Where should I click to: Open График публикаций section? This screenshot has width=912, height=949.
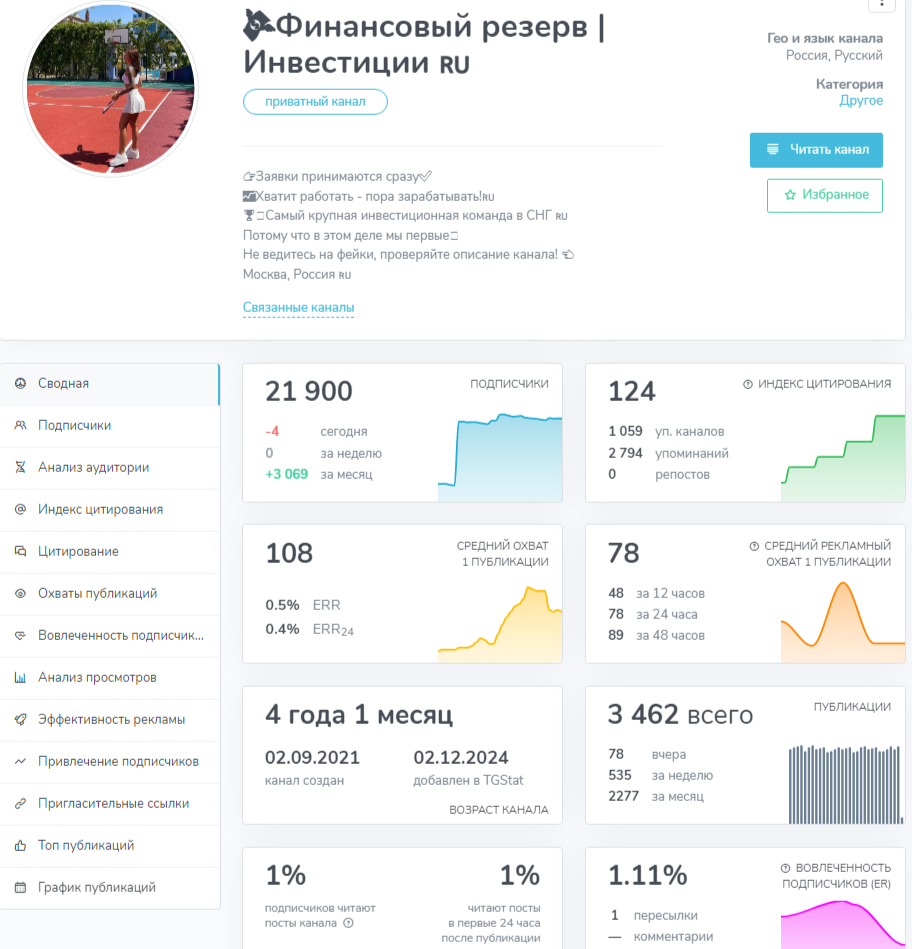click(x=110, y=887)
